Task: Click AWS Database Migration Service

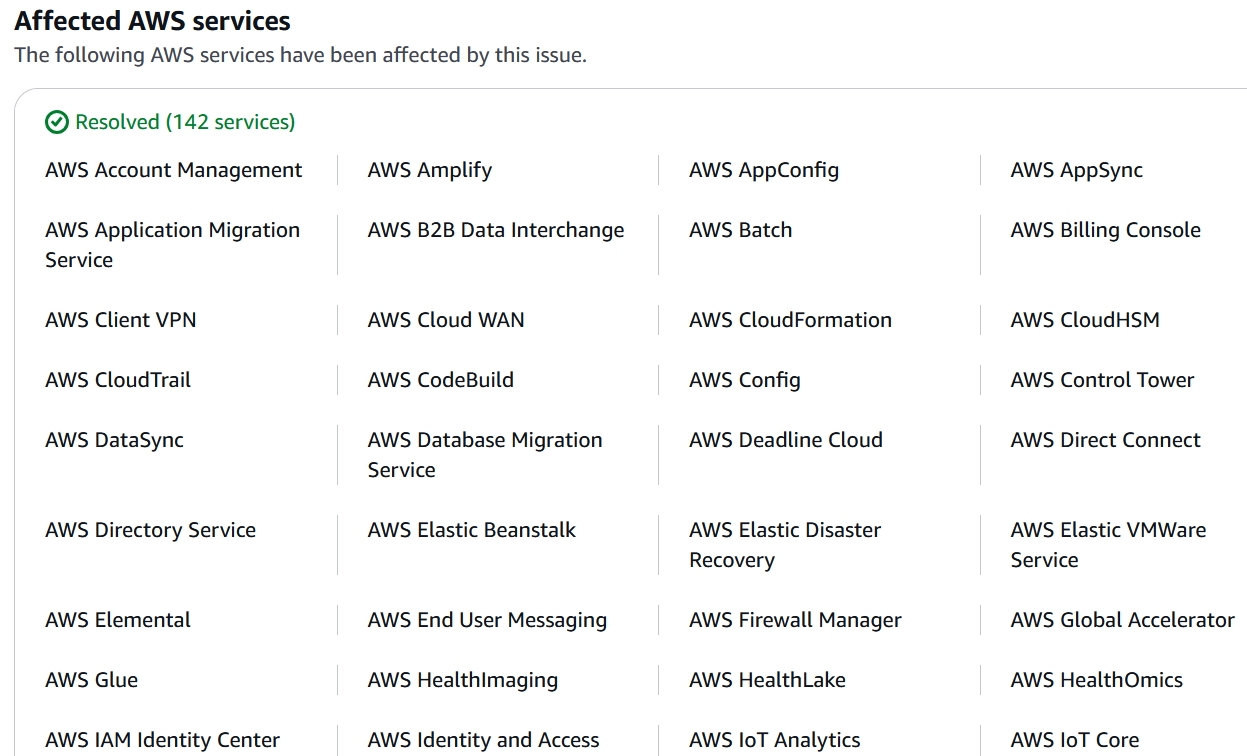Action: click(485, 454)
